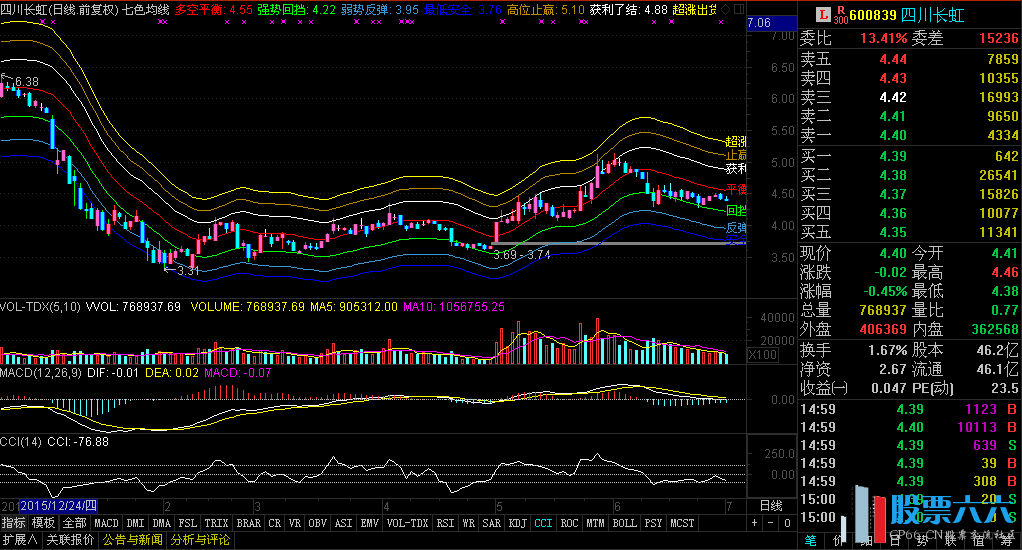Toggle the KDJ indicator

pos(517,523)
